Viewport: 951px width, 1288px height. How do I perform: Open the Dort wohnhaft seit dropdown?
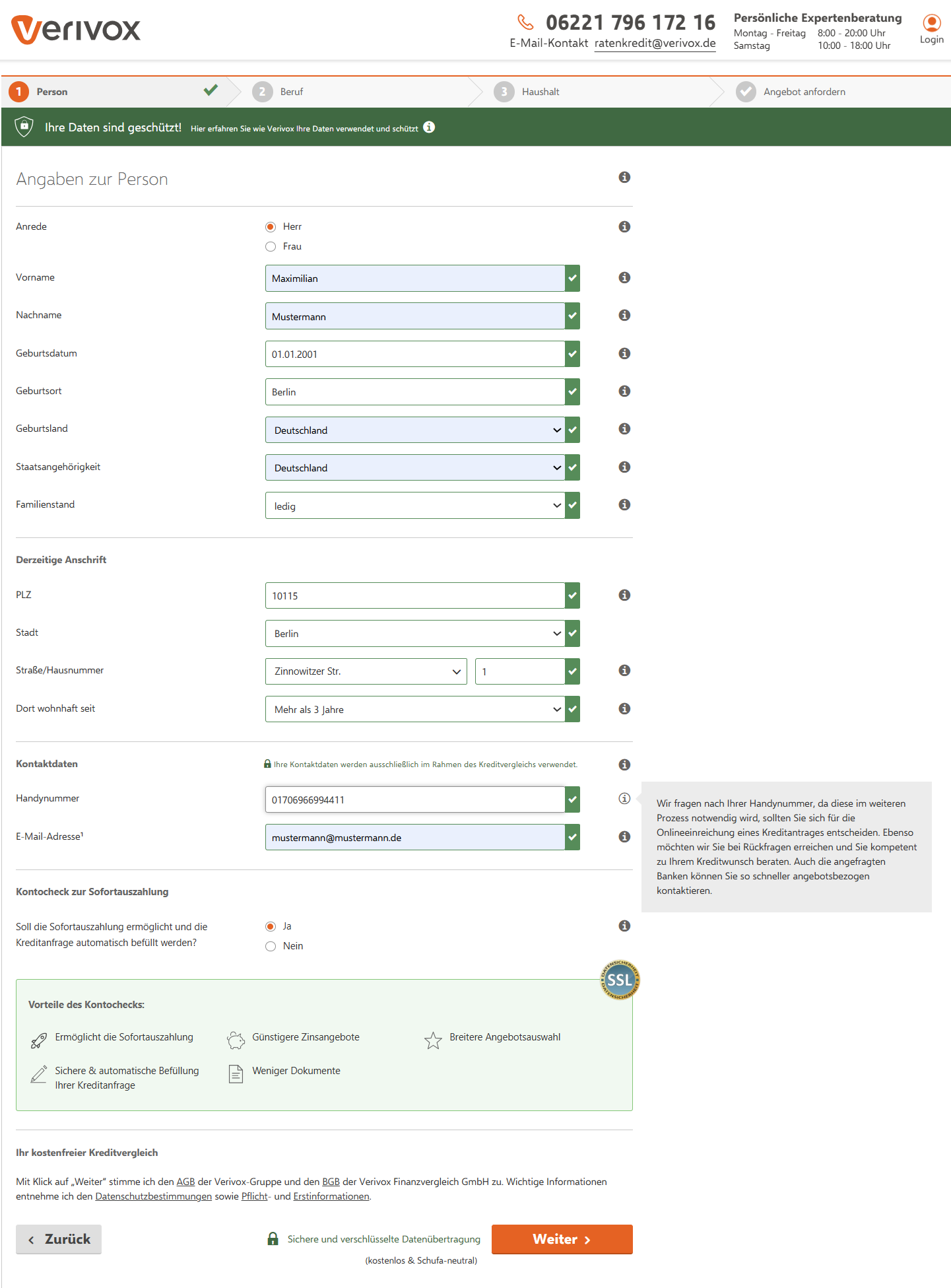click(415, 710)
